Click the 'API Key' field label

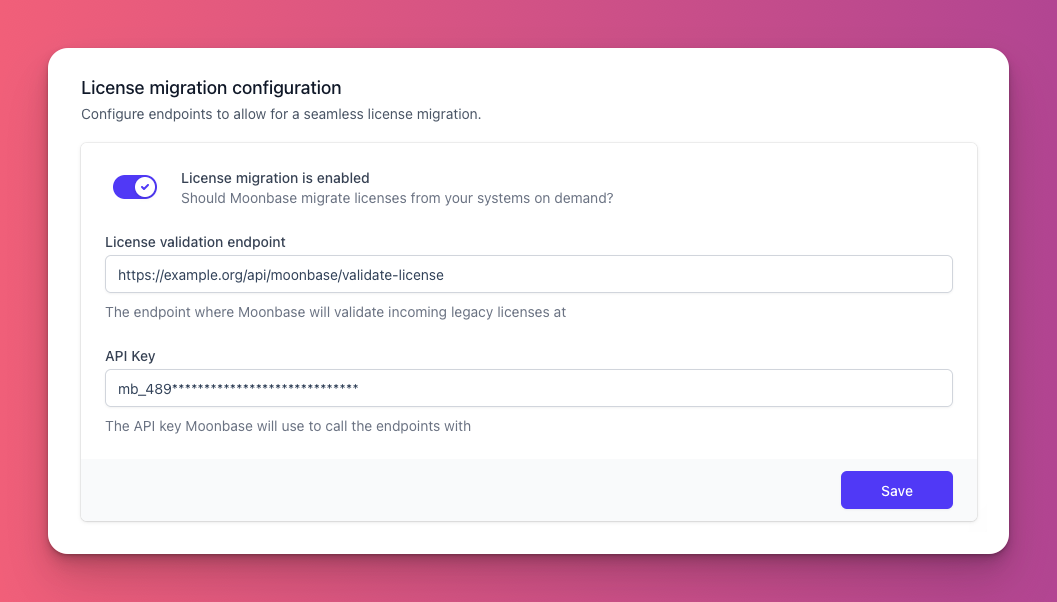click(x=130, y=356)
